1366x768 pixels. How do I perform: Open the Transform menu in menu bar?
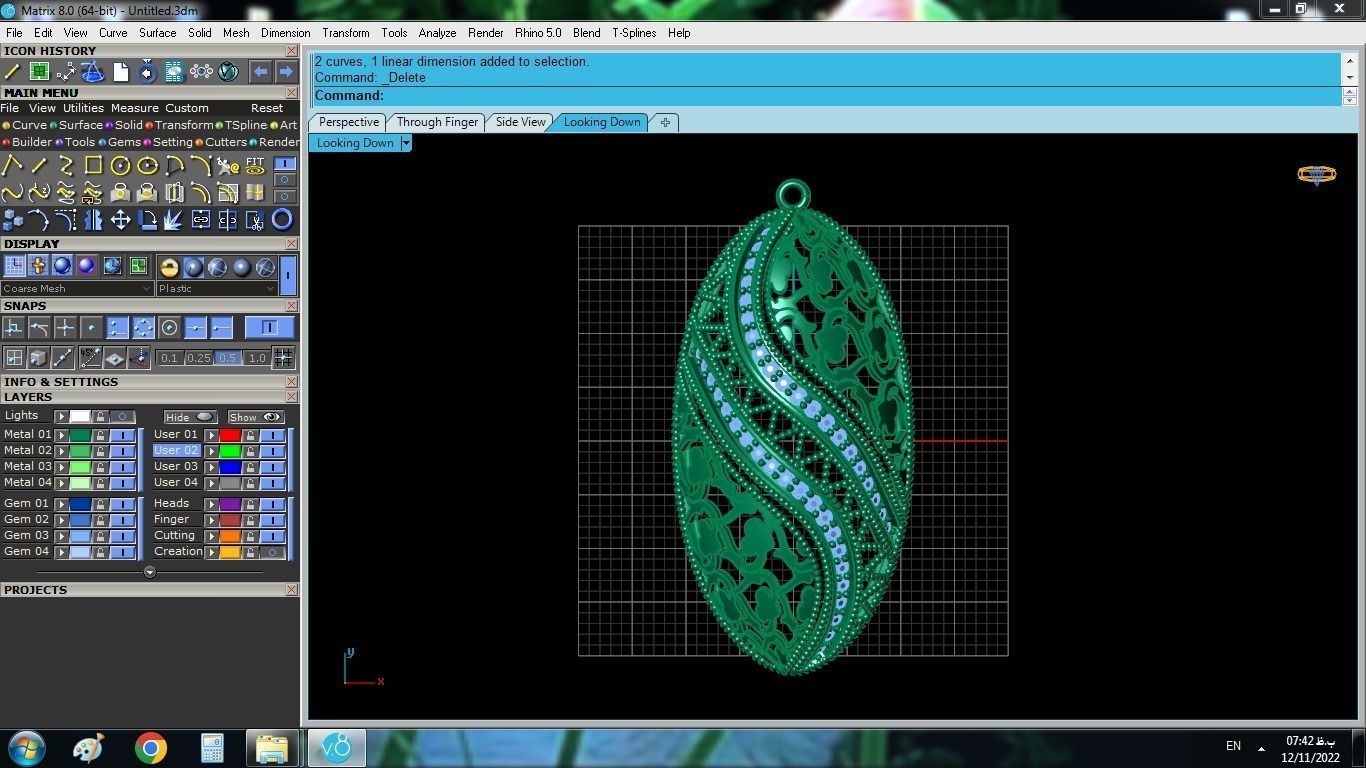345,33
